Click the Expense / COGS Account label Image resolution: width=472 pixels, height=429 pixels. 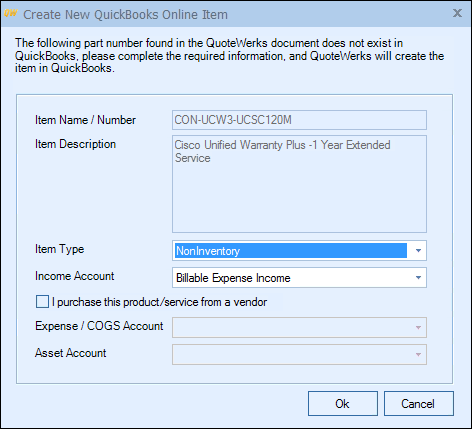pyautogui.click(x=99, y=326)
